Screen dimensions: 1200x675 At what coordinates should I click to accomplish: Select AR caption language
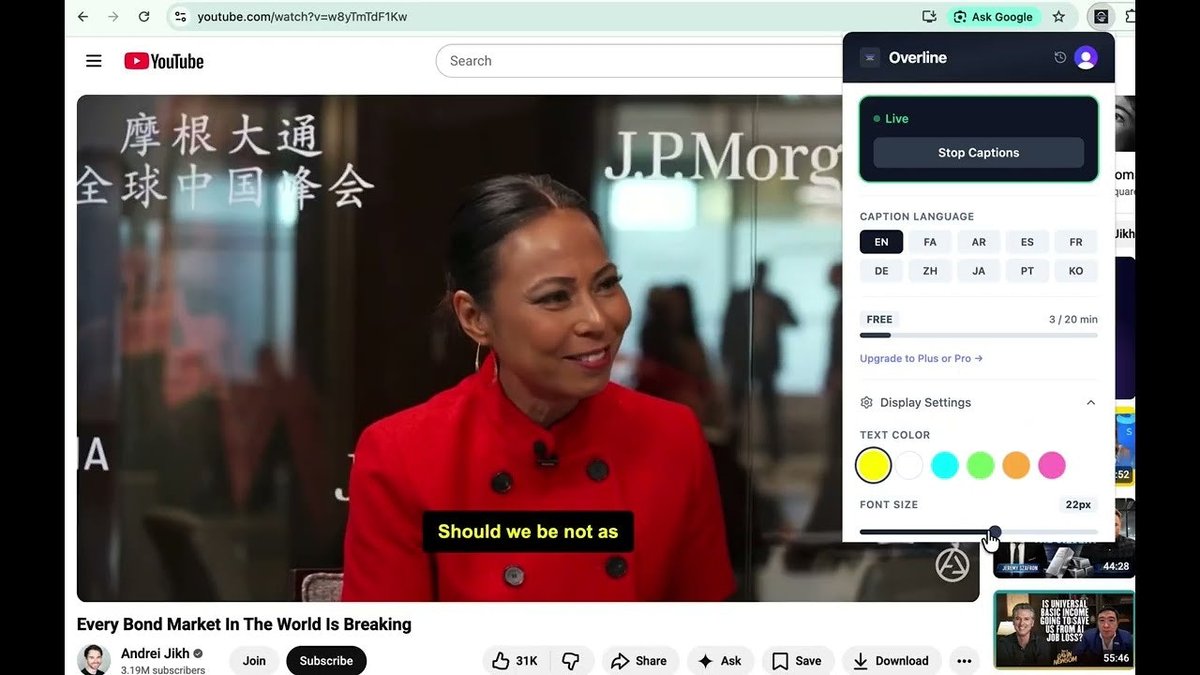coord(979,242)
